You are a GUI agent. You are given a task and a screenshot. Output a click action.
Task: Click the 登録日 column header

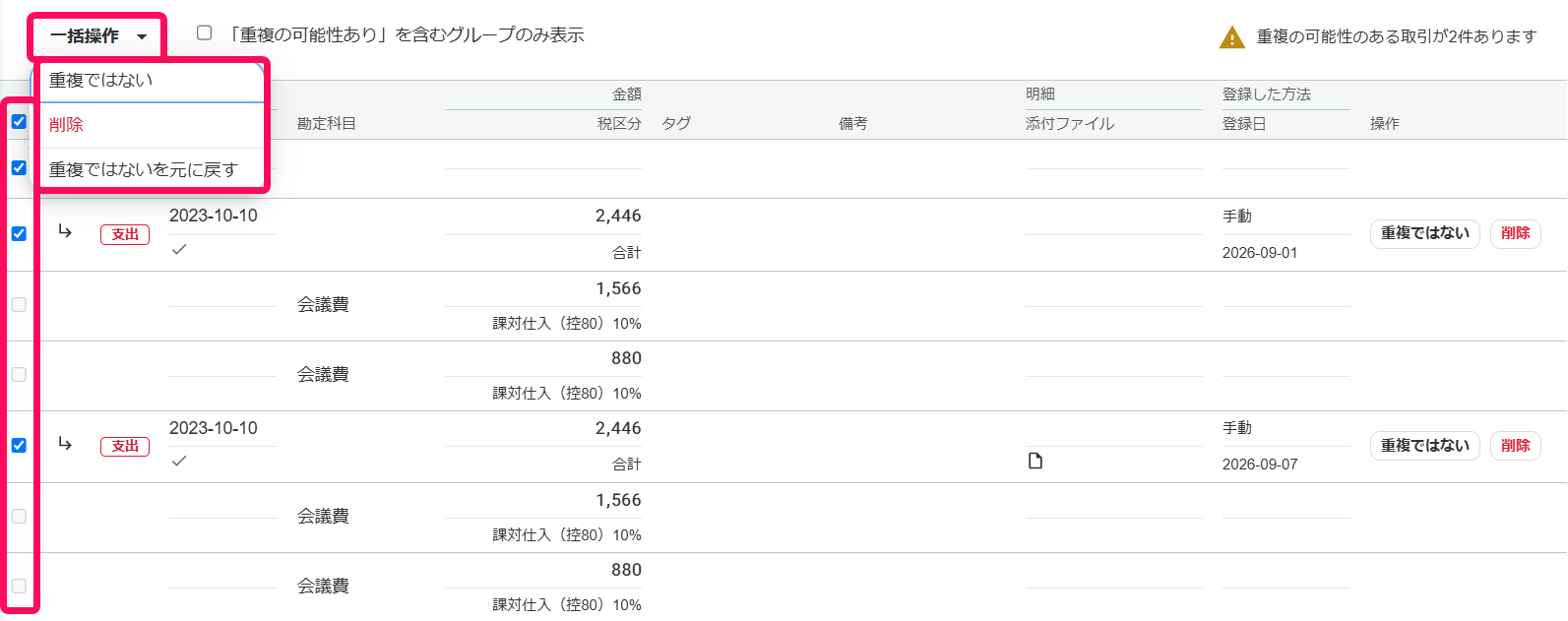click(x=1244, y=123)
